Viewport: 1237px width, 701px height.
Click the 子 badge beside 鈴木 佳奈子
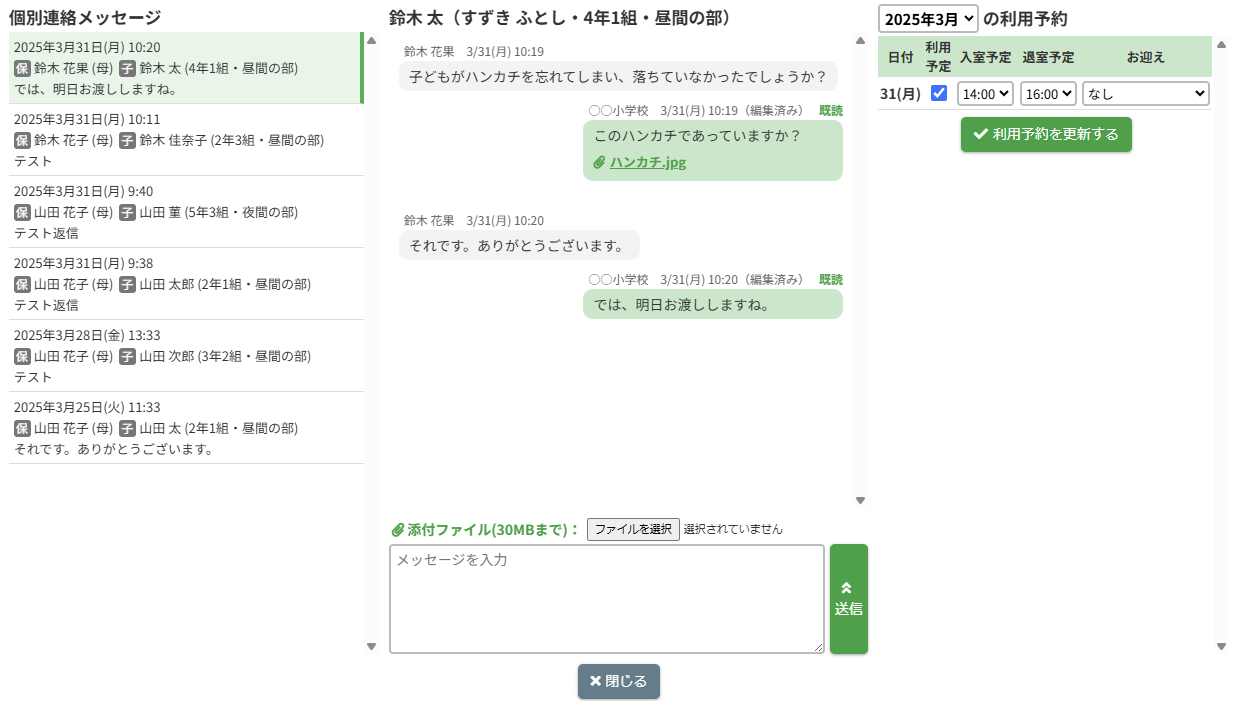(x=127, y=140)
